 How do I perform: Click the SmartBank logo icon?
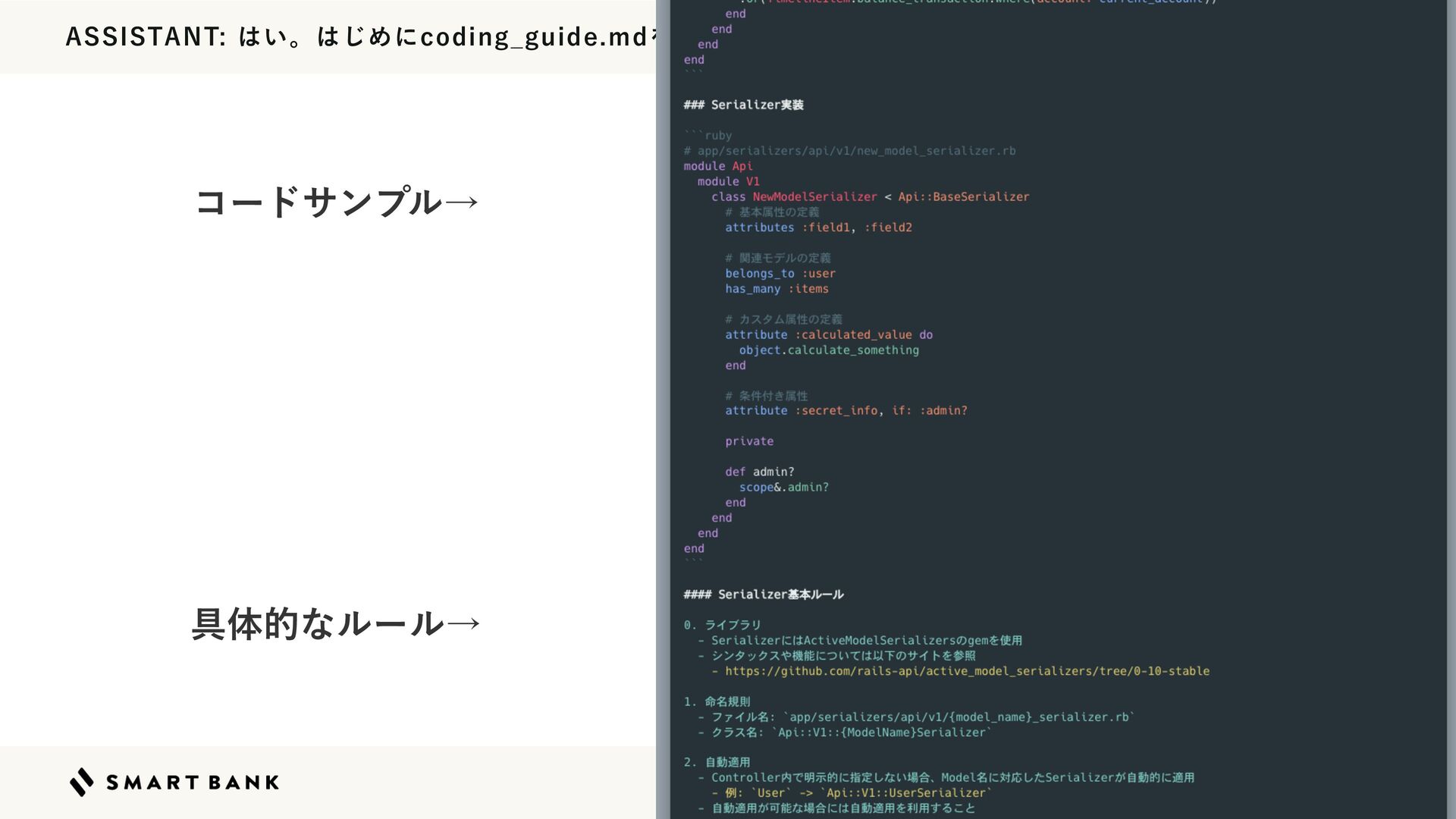(82, 782)
